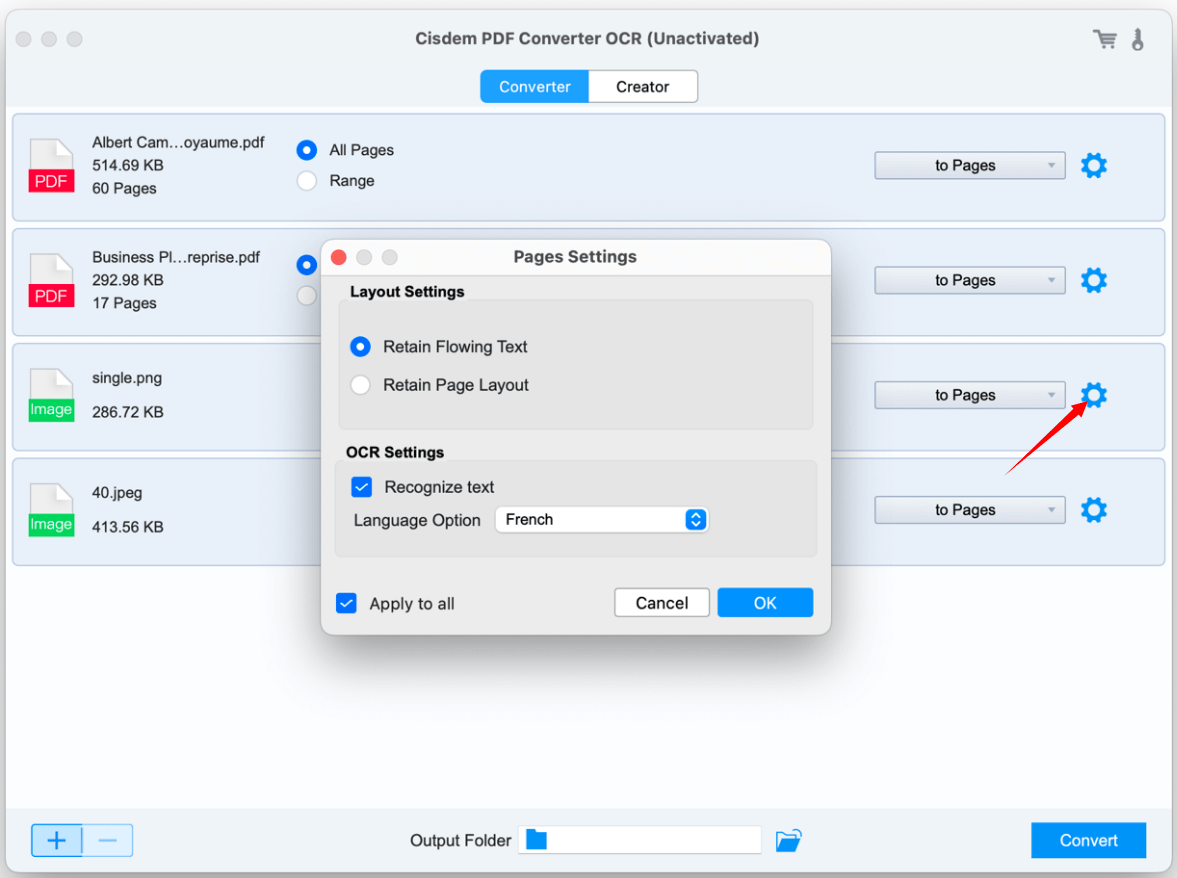Select All Pages radio for Business Pl...reprise.pdf
The height and width of the screenshot is (878, 1177).
306,265
